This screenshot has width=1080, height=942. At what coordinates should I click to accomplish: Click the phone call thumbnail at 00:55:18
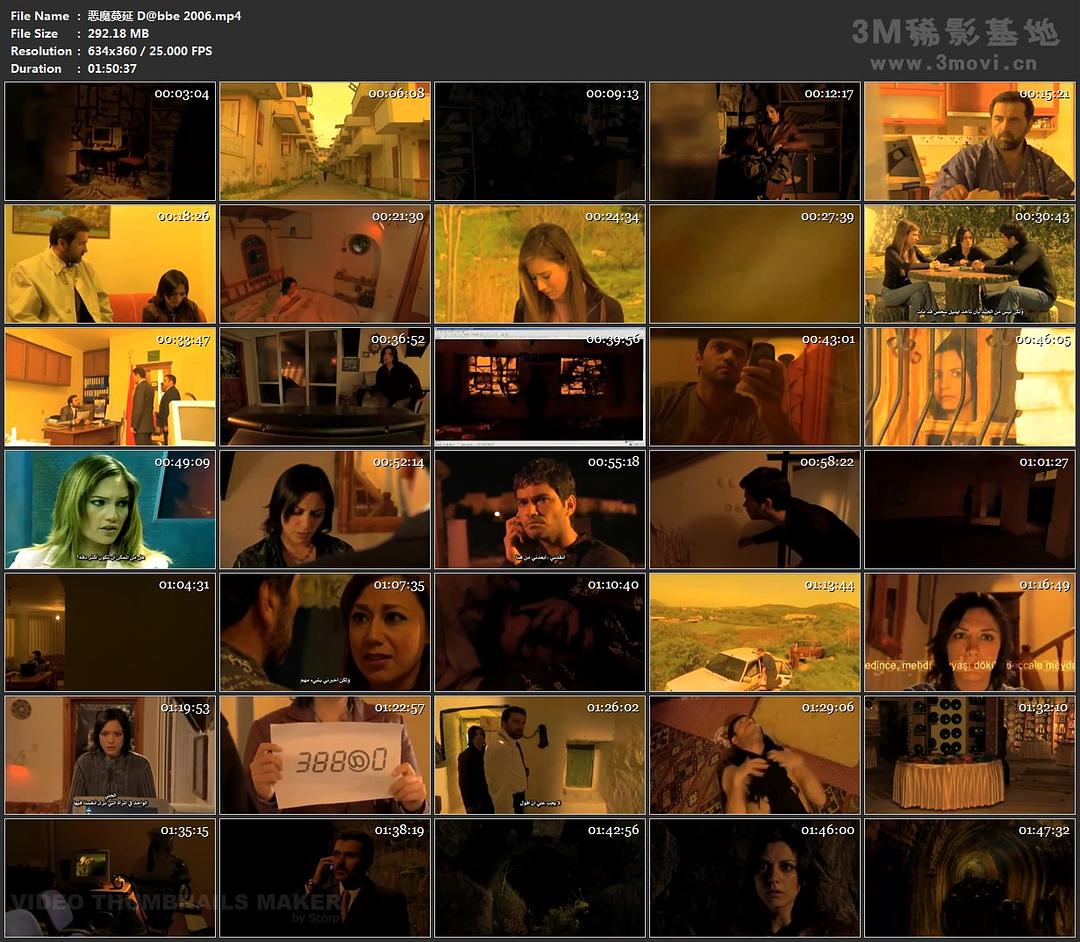click(x=540, y=509)
